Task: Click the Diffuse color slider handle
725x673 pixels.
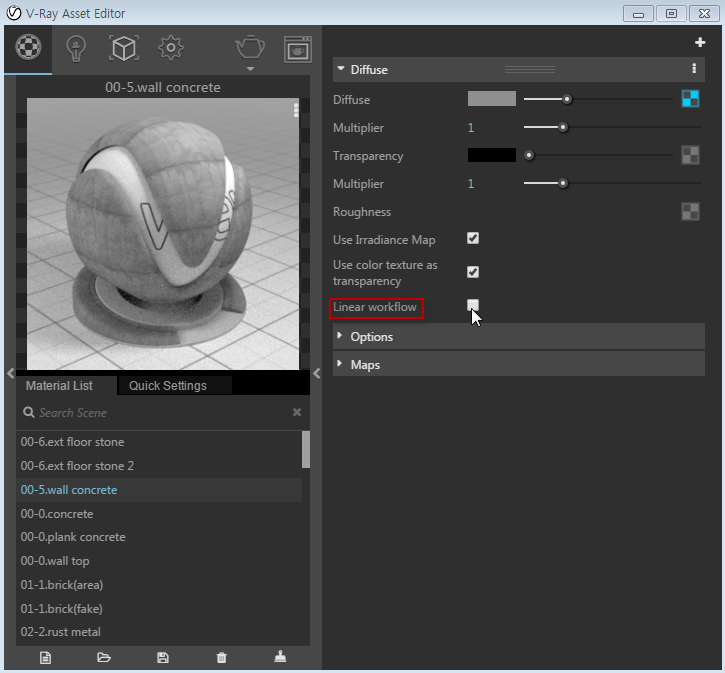Action: tap(566, 99)
